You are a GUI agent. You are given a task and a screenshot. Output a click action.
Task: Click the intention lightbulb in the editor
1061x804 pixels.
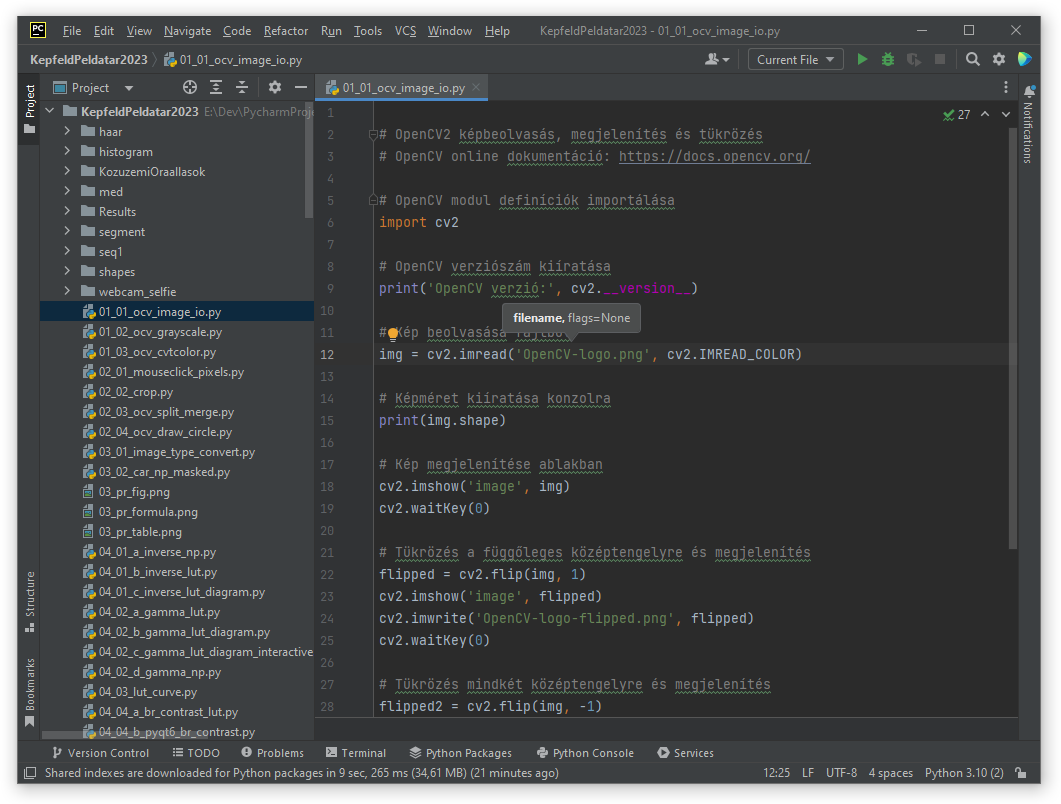click(x=393, y=333)
